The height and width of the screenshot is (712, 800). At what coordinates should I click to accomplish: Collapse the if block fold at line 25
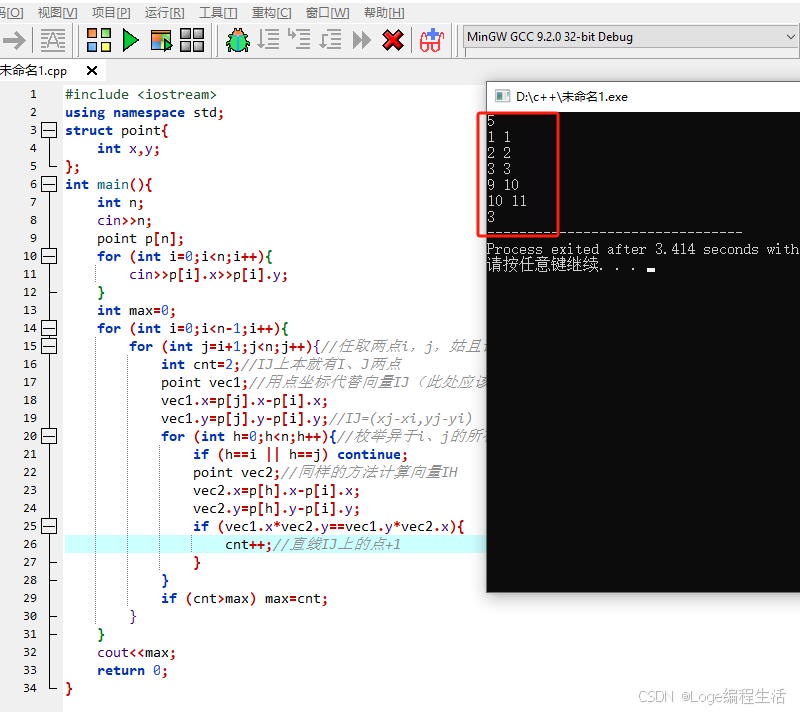(x=49, y=526)
